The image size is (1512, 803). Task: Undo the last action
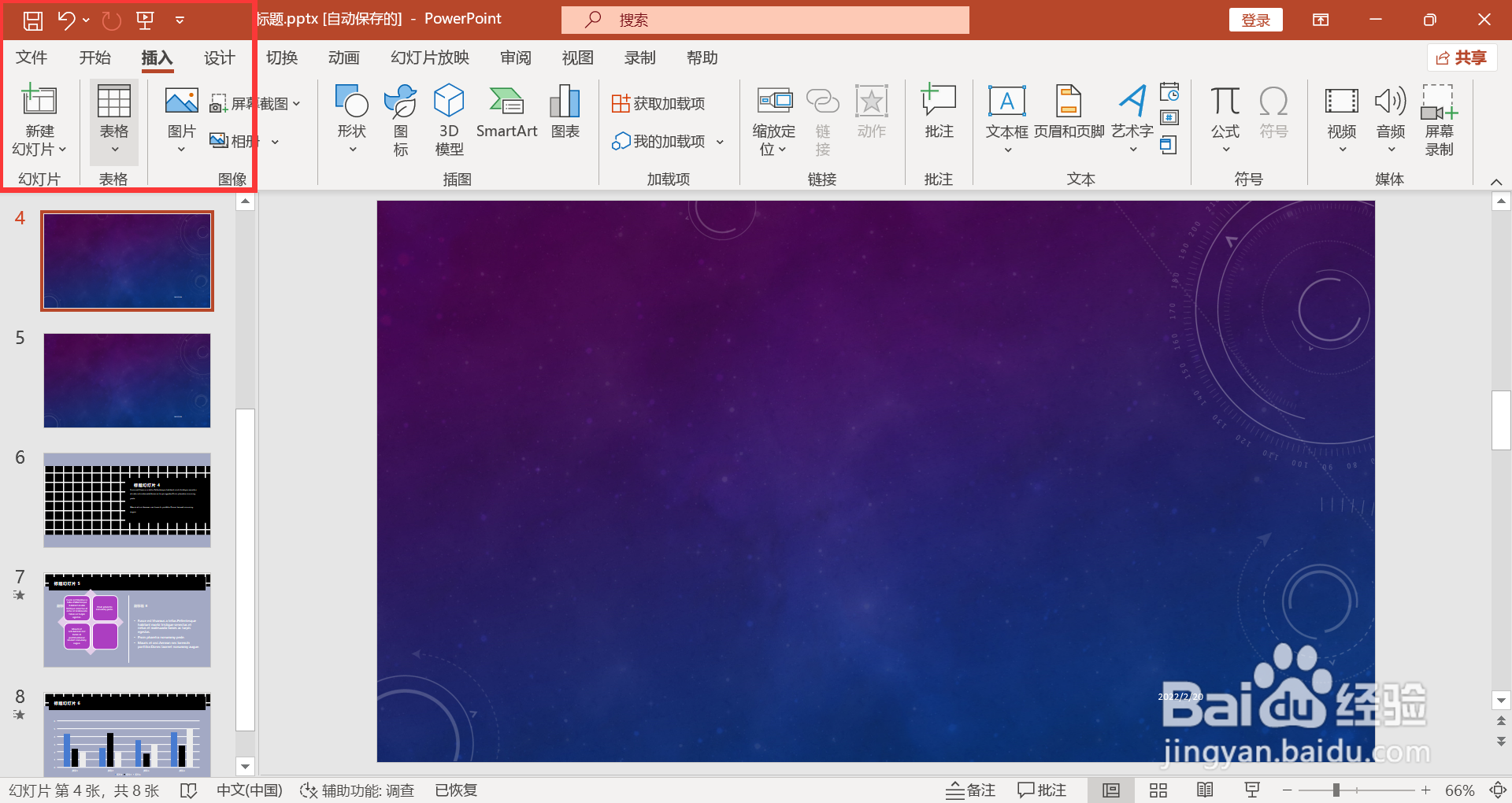pyautogui.click(x=66, y=20)
